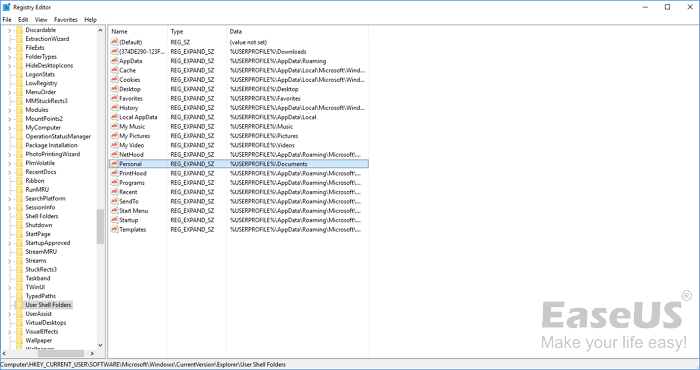Viewport: 700px width, 370px height.
Task: Expand the StartupApproved key
Action: click(9, 243)
